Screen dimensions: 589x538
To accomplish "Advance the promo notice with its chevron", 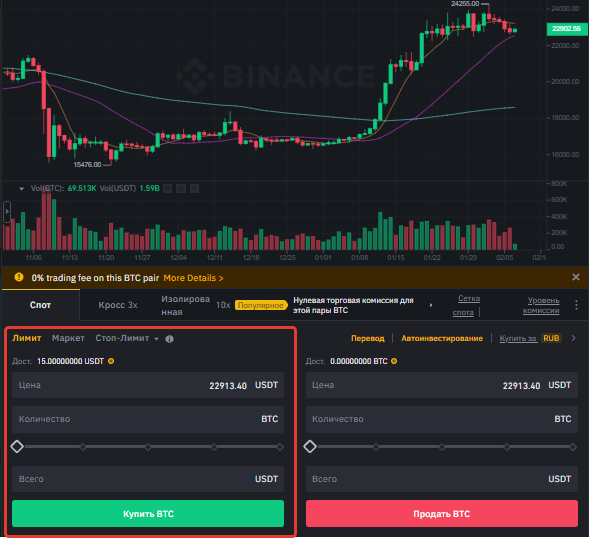I will click(431, 305).
